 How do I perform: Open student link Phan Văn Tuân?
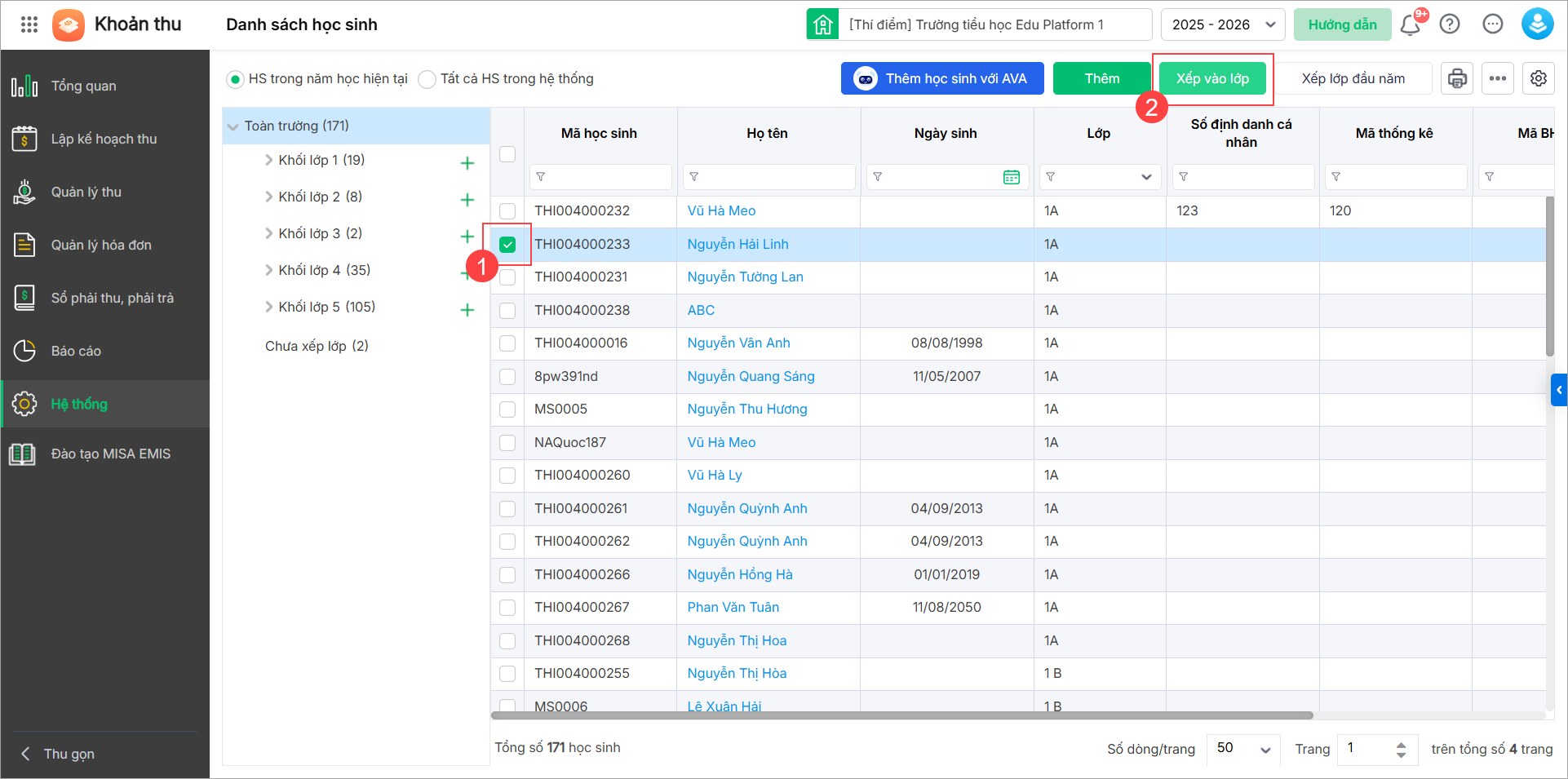point(733,608)
